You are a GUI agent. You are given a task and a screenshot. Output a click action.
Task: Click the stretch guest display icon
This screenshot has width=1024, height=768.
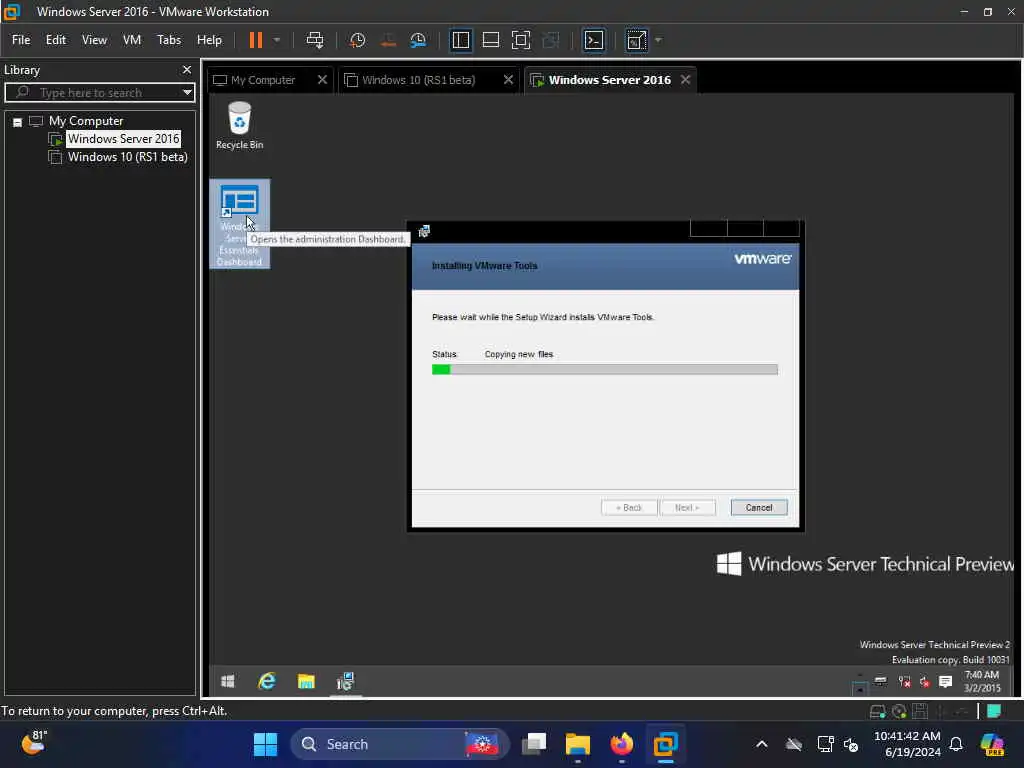click(x=636, y=40)
